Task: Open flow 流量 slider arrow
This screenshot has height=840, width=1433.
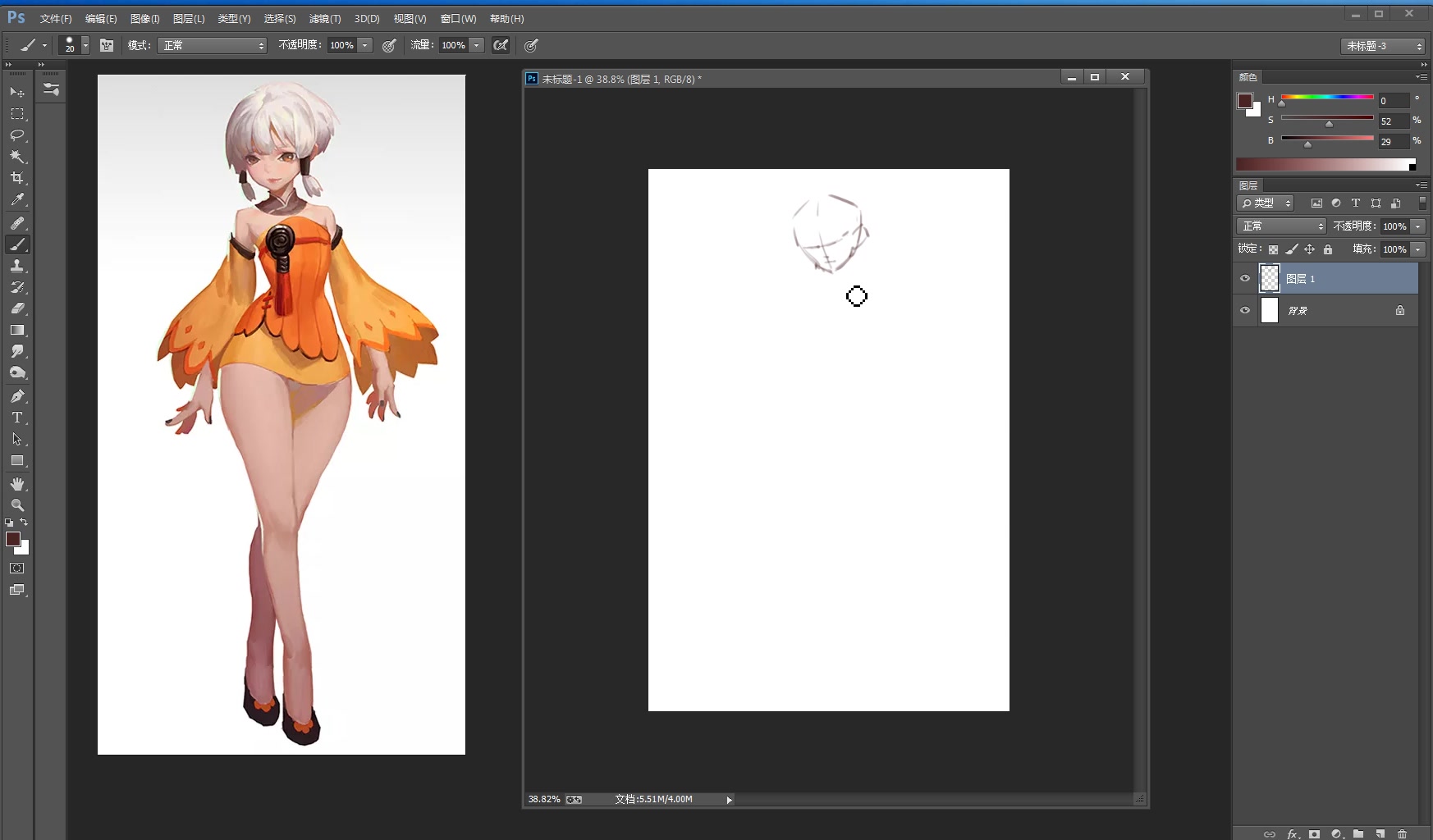Action: click(477, 45)
